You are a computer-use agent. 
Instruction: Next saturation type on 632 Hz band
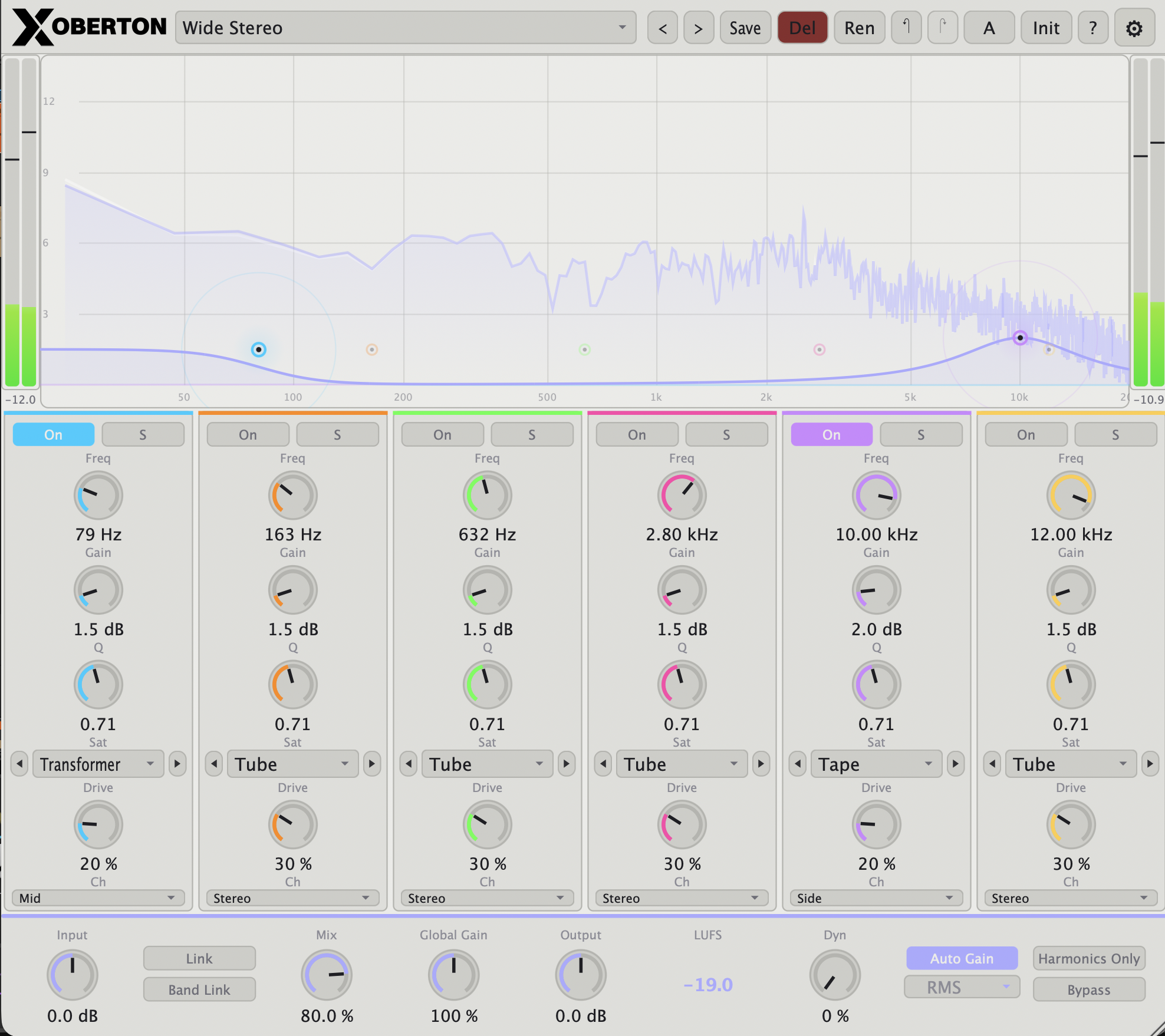click(567, 764)
